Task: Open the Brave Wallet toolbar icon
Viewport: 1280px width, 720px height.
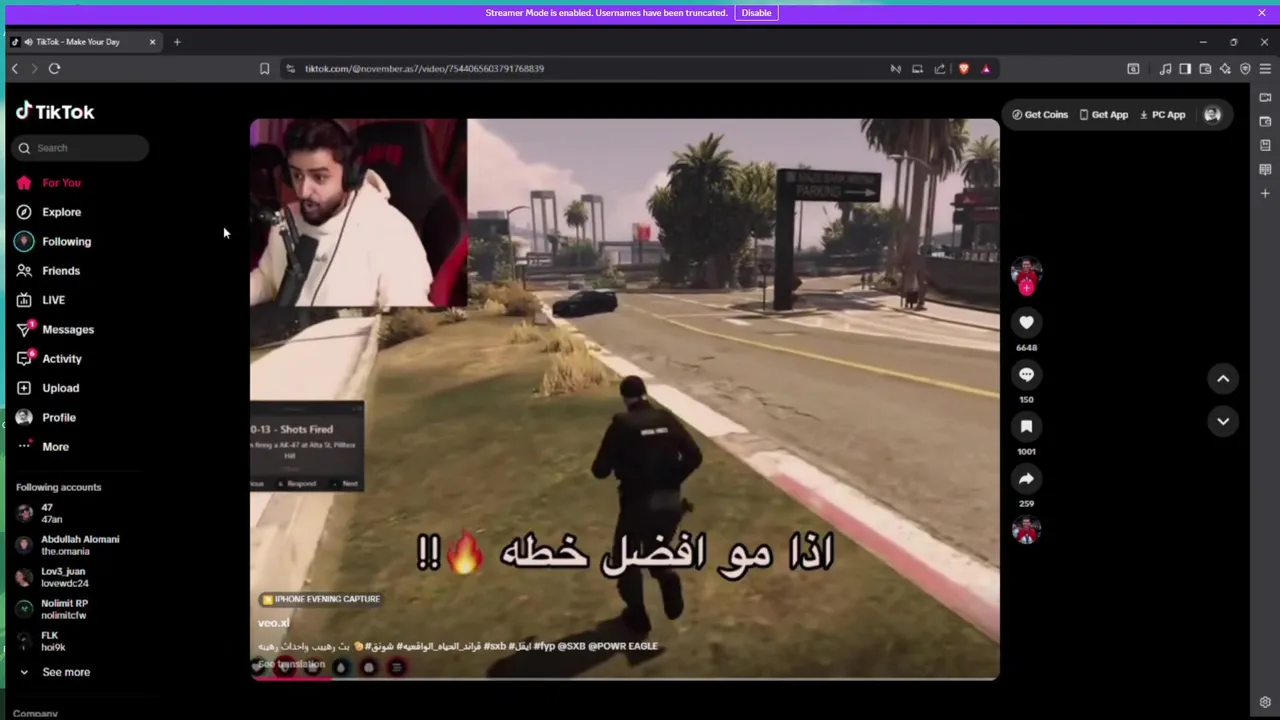Action: pyautogui.click(x=1205, y=69)
